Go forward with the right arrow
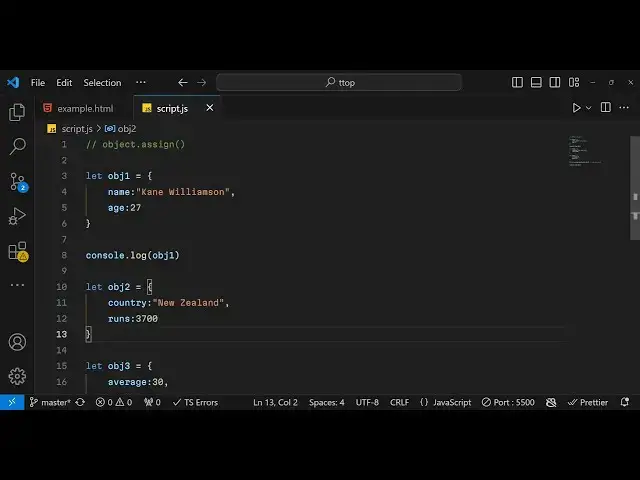The width and height of the screenshot is (640, 480). (202, 82)
